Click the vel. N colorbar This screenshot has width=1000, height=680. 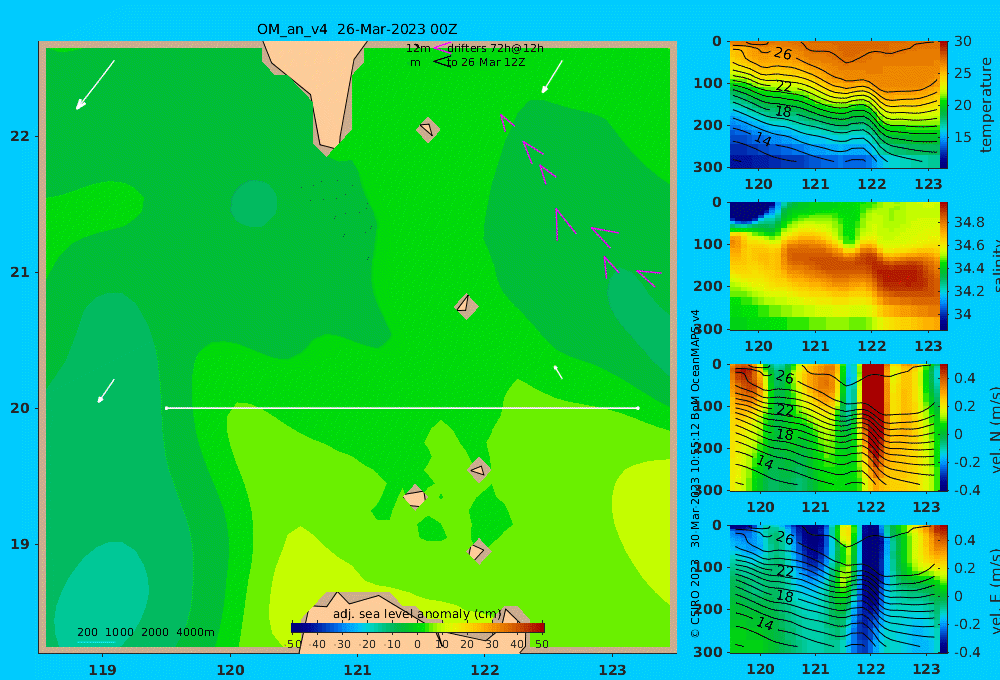point(943,427)
